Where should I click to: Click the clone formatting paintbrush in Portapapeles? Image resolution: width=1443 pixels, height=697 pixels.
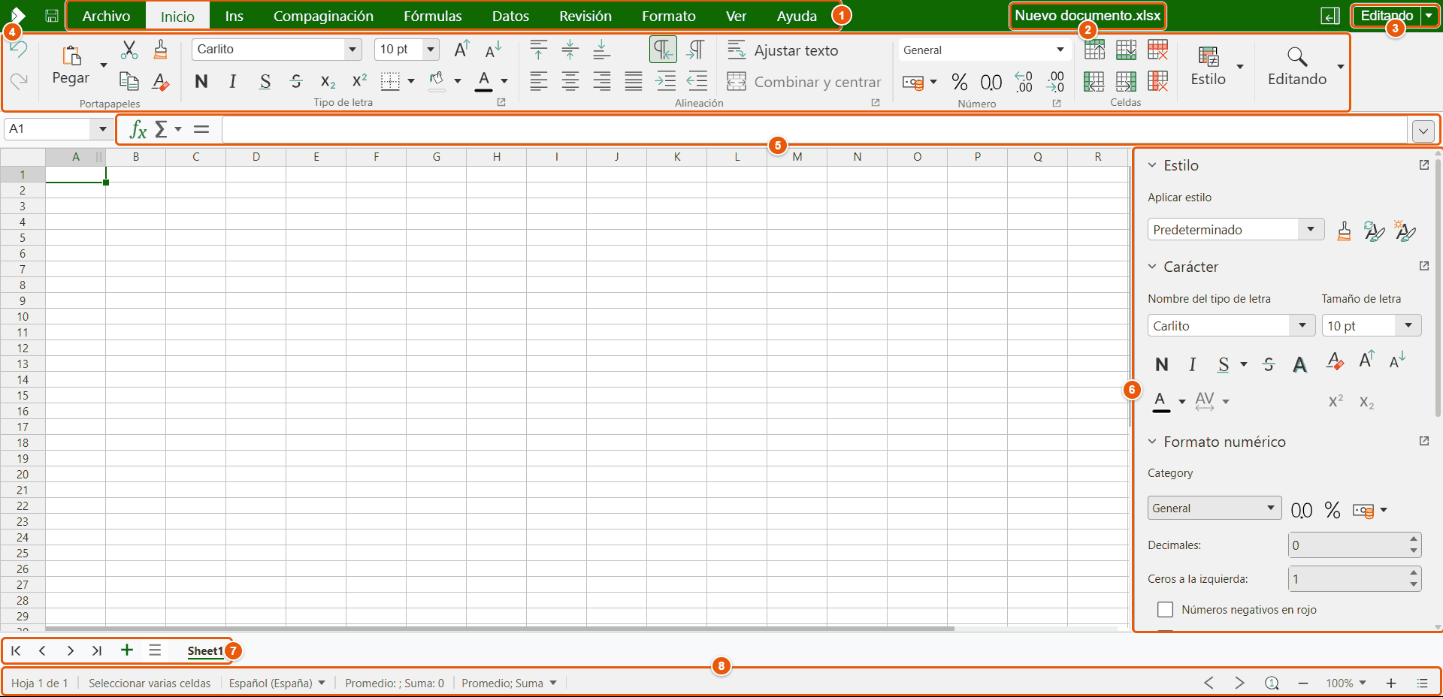pyautogui.click(x=160, y=50)
